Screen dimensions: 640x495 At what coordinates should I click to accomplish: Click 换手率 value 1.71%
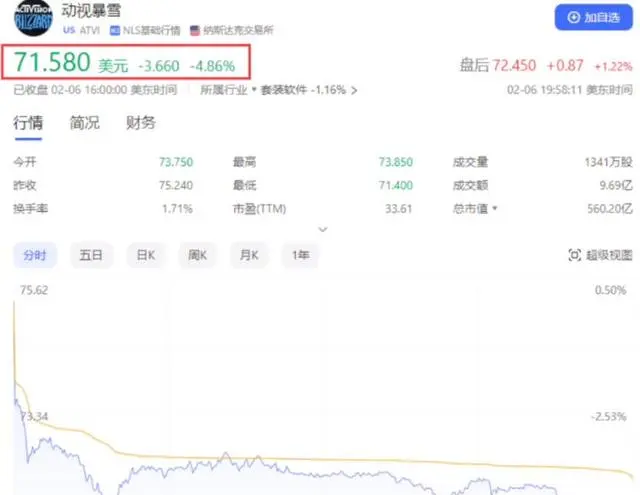coord(177,209)
